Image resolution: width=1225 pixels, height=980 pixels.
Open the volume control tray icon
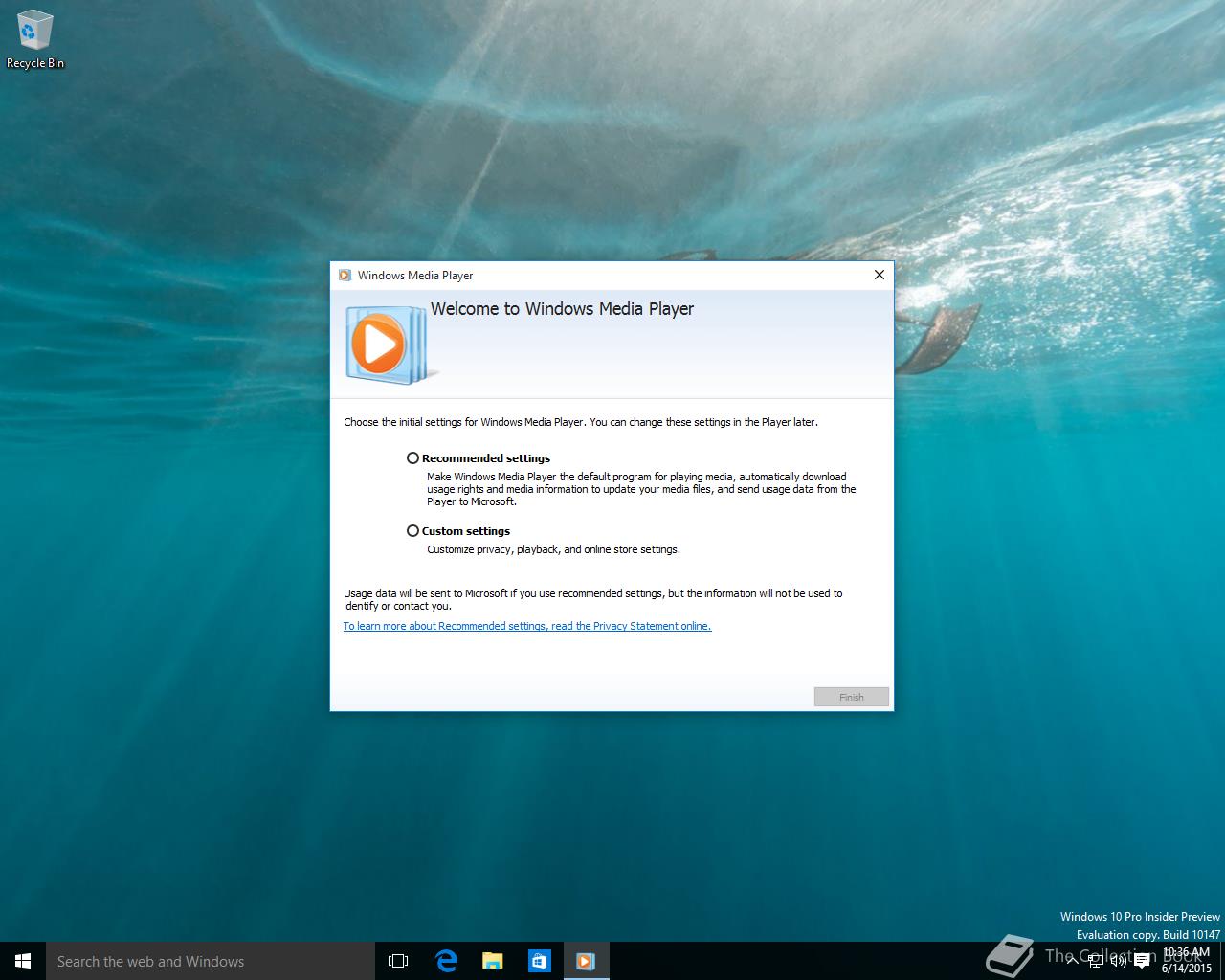[1118, 961]
